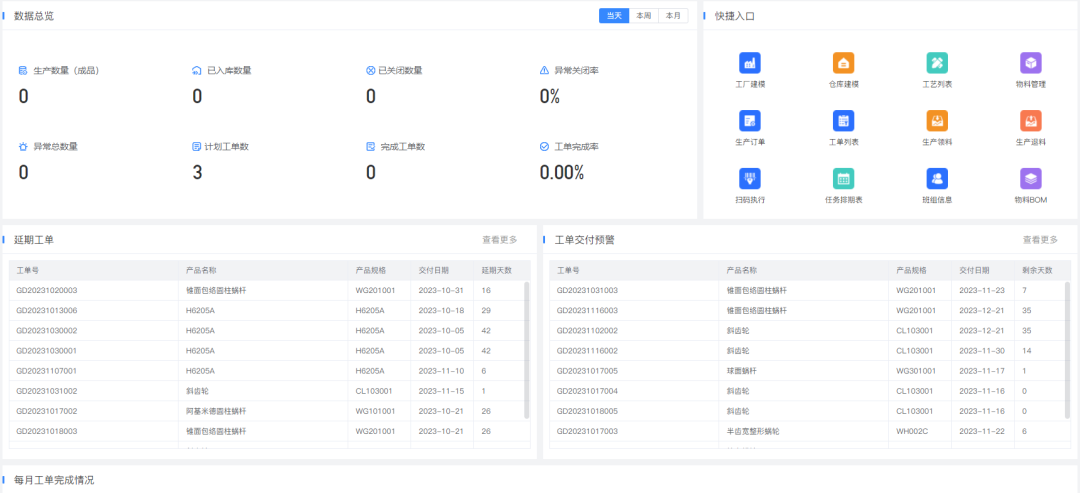Select work order GD20231116003
This screenshot has height=493, width=1080.
[588, 311]
